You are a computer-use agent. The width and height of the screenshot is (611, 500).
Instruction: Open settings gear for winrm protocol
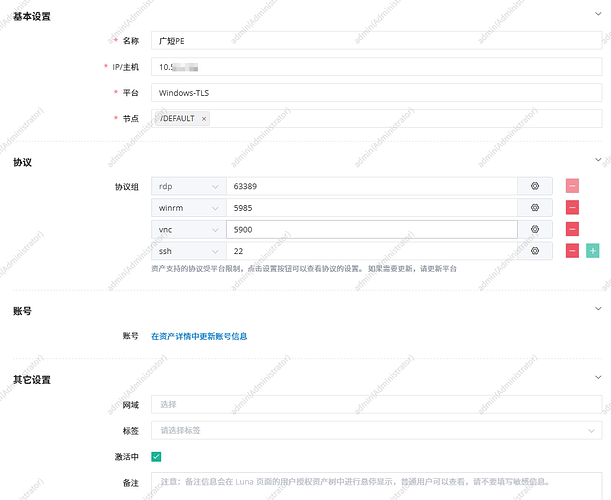click(x=534, y=207)
